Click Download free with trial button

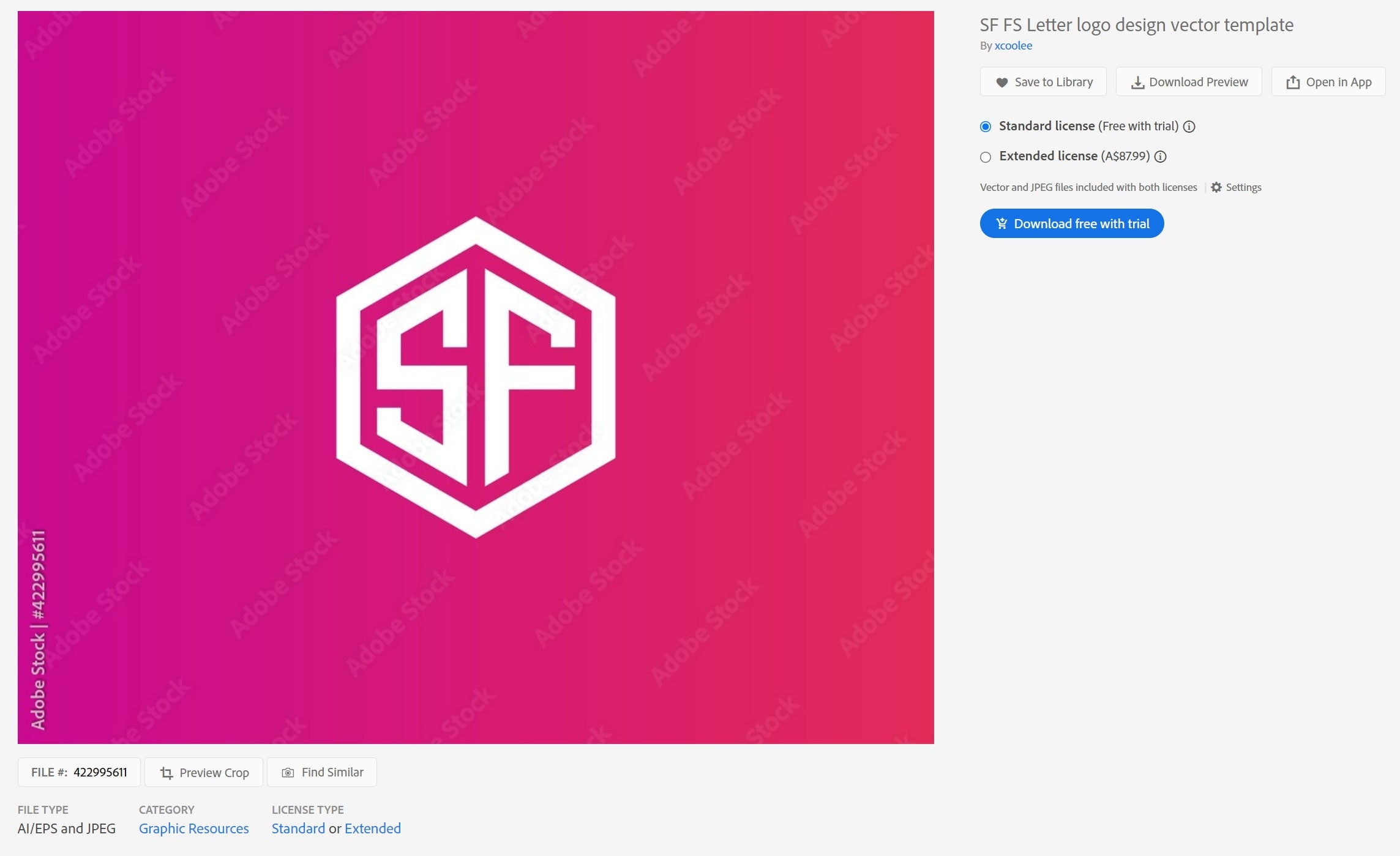pyautogui.click(x=1072, y=223)
